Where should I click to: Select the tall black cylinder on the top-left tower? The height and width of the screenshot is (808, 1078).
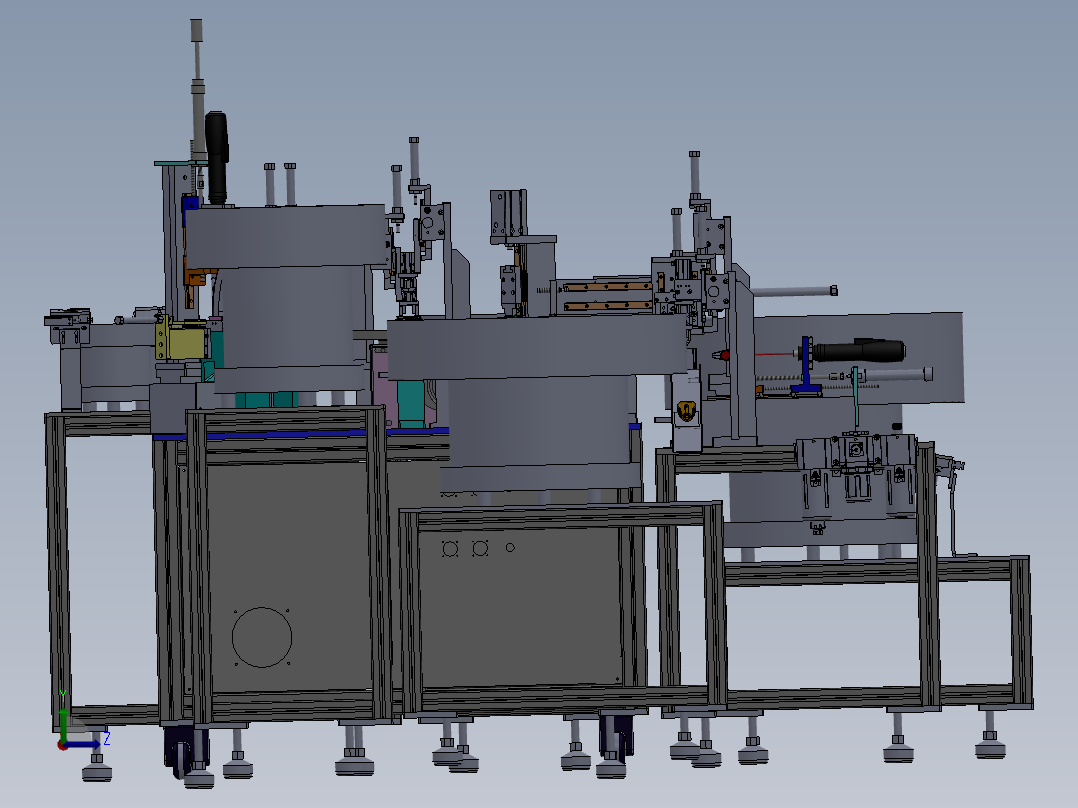pos(217,157)
